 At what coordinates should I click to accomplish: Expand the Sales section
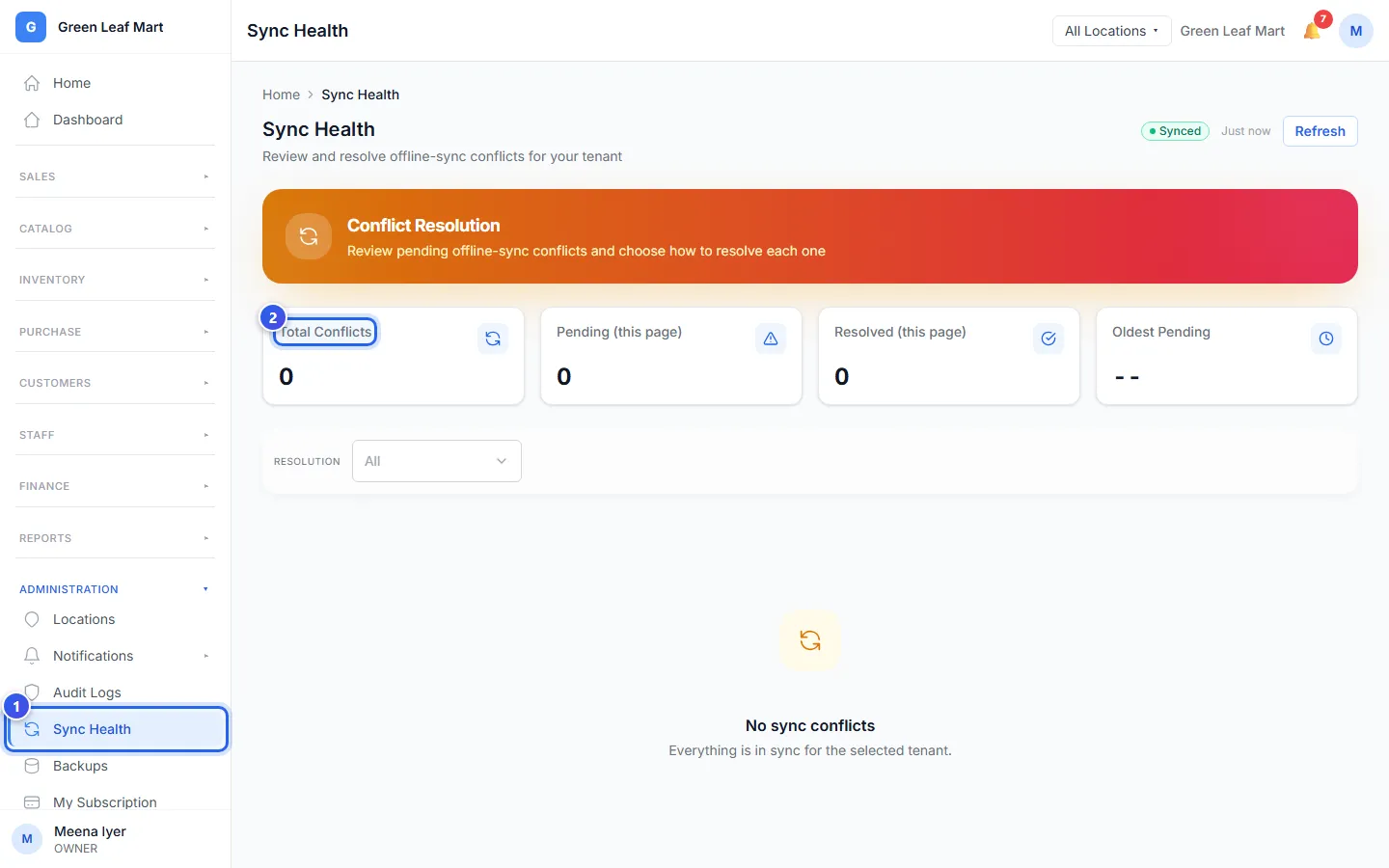click(x=116, y=176)
